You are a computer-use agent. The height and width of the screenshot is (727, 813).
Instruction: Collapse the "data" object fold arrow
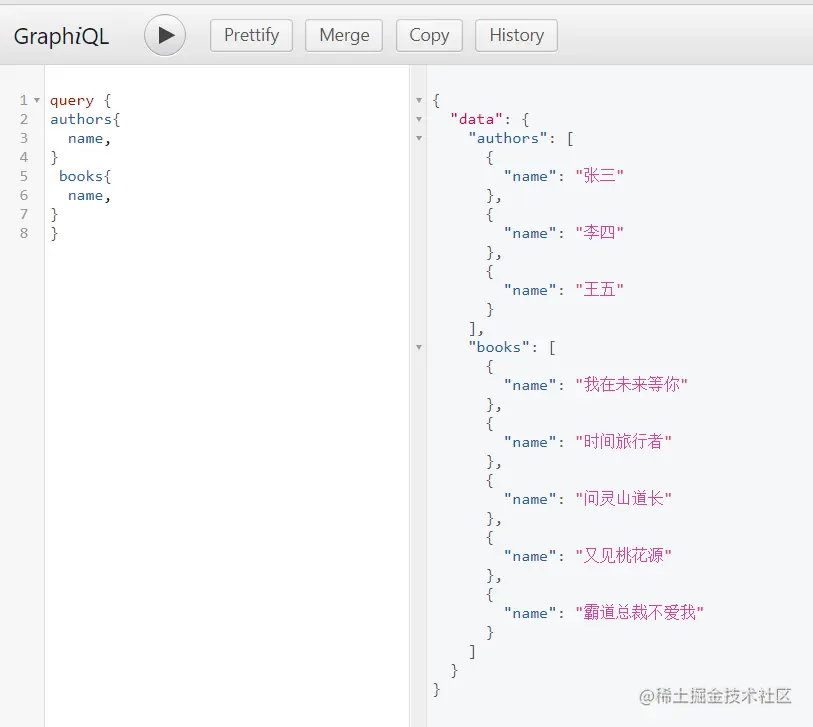pyautogui.click(x=419, y=119)
